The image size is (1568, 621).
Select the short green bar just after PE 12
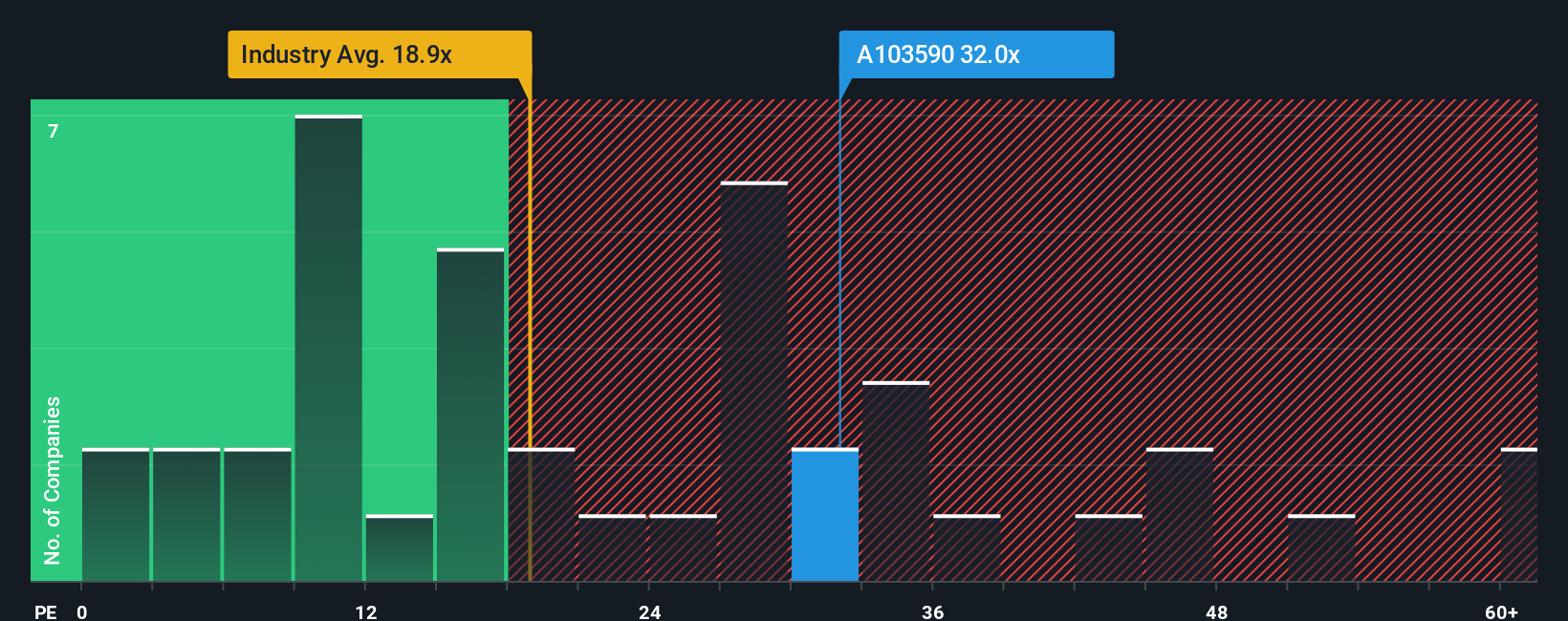(x=400, y=548)
